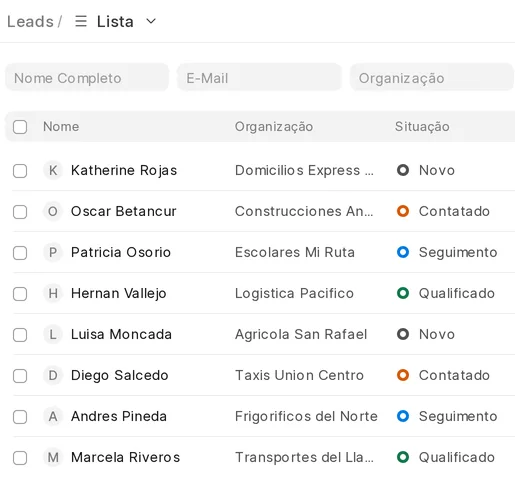Click the L avatar for Luisa Moncada
The height and width of the screenshot is (480, 515).
(x=53, y=334)
